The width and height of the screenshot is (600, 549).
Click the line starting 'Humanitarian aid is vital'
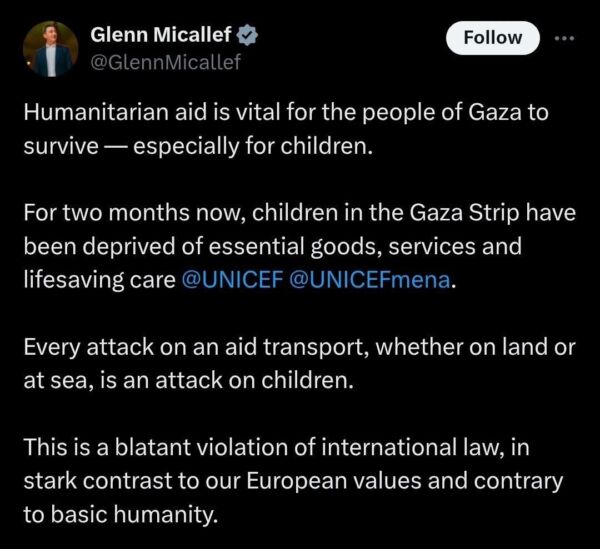[x=286, y=113]
